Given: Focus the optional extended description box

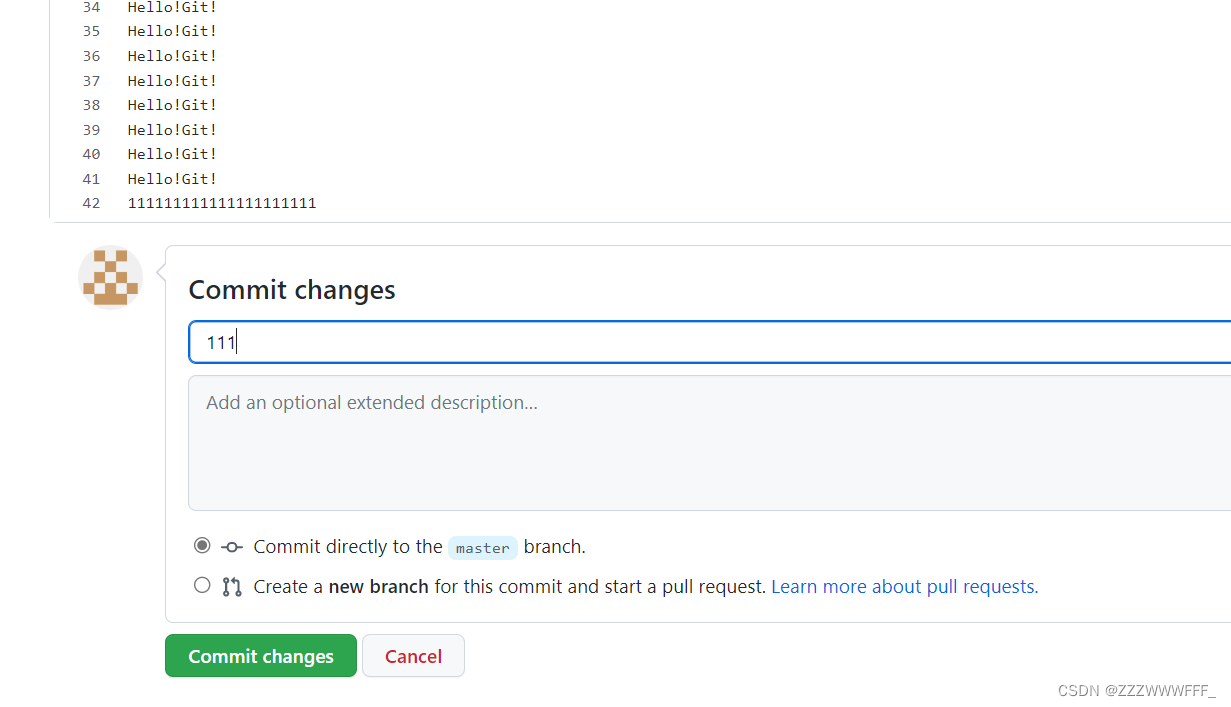Looking at the screenshot, I should tap(710, 443).
